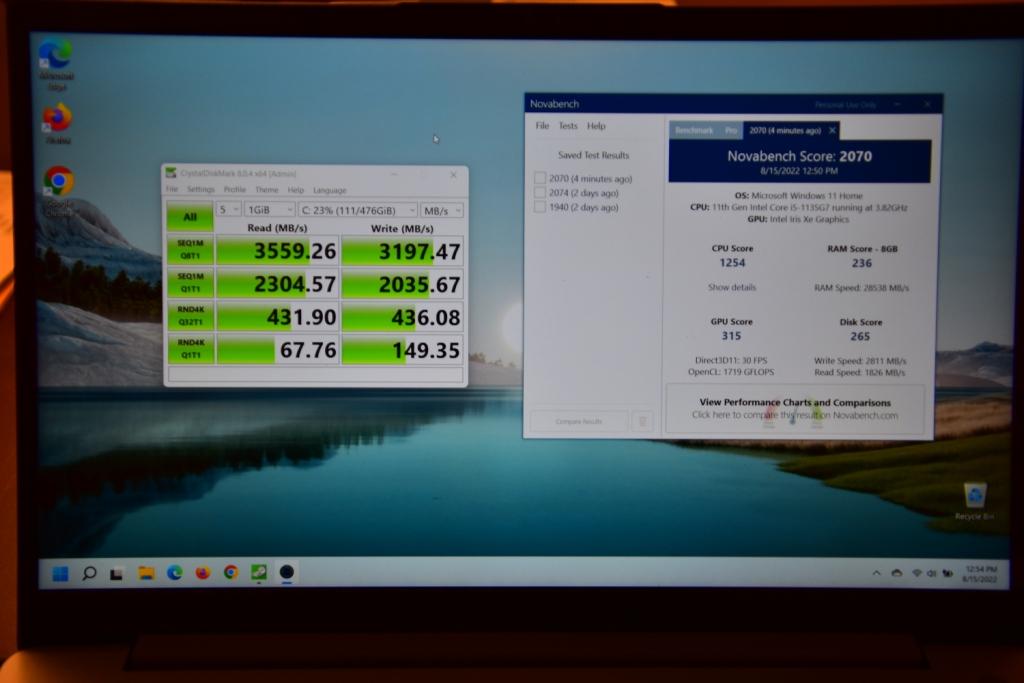The image size is (1024, 683).
Task: Open volume speaker tray icon
Action: [x=931, y=573]
